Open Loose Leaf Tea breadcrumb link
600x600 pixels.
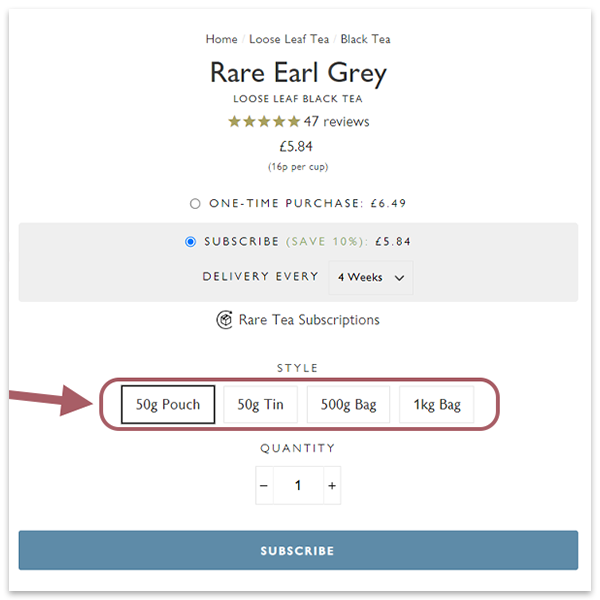tap(289, 39)
